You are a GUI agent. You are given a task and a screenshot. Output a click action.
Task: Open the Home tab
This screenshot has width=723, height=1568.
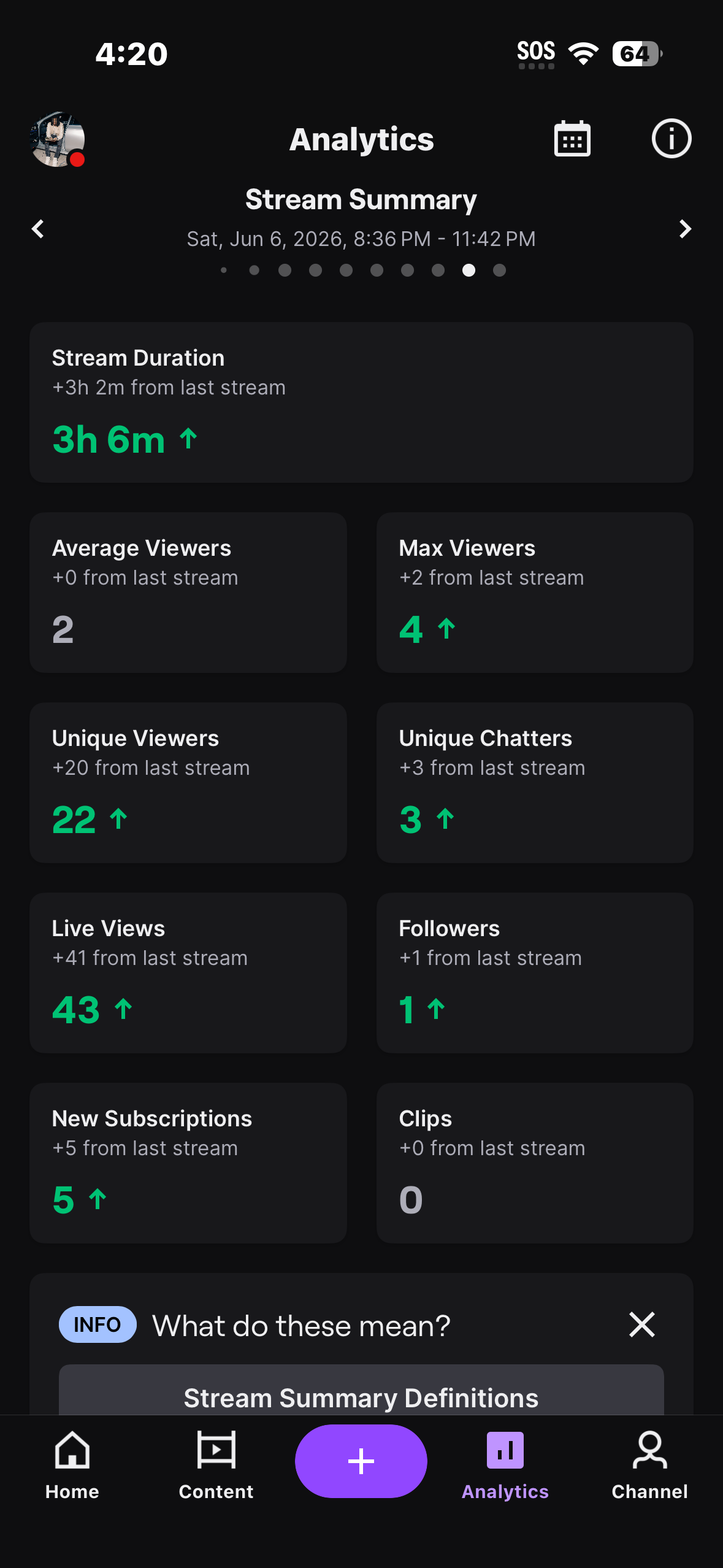[x=72, y=1466]
